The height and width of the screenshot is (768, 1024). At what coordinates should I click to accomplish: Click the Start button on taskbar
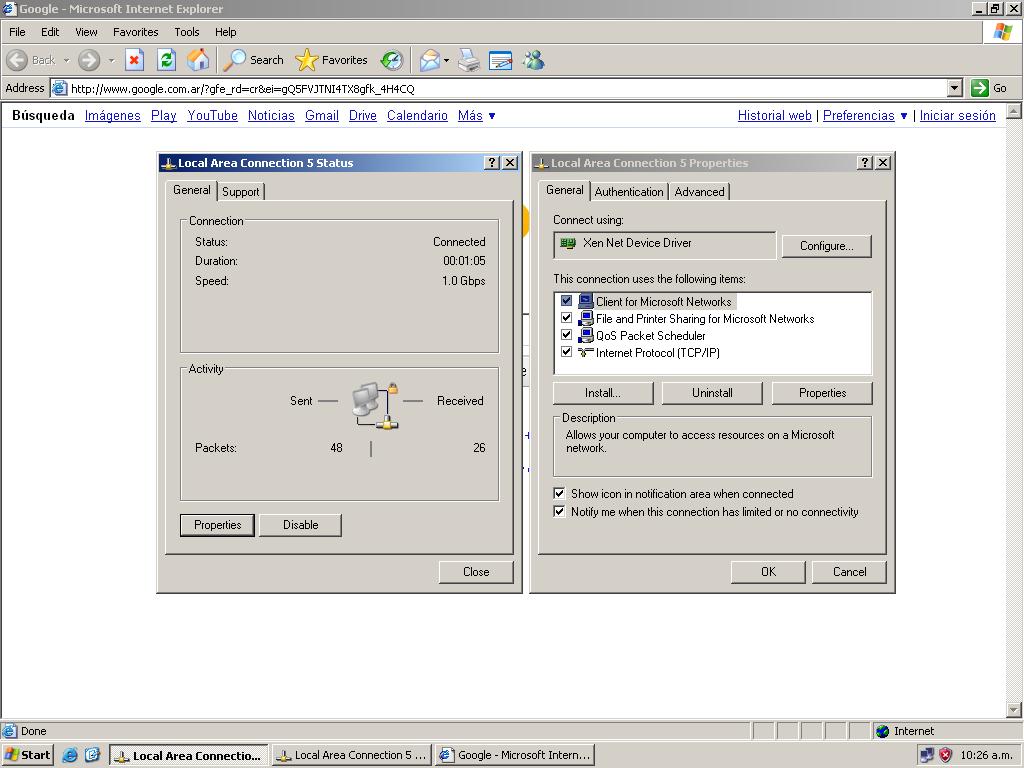28,755
